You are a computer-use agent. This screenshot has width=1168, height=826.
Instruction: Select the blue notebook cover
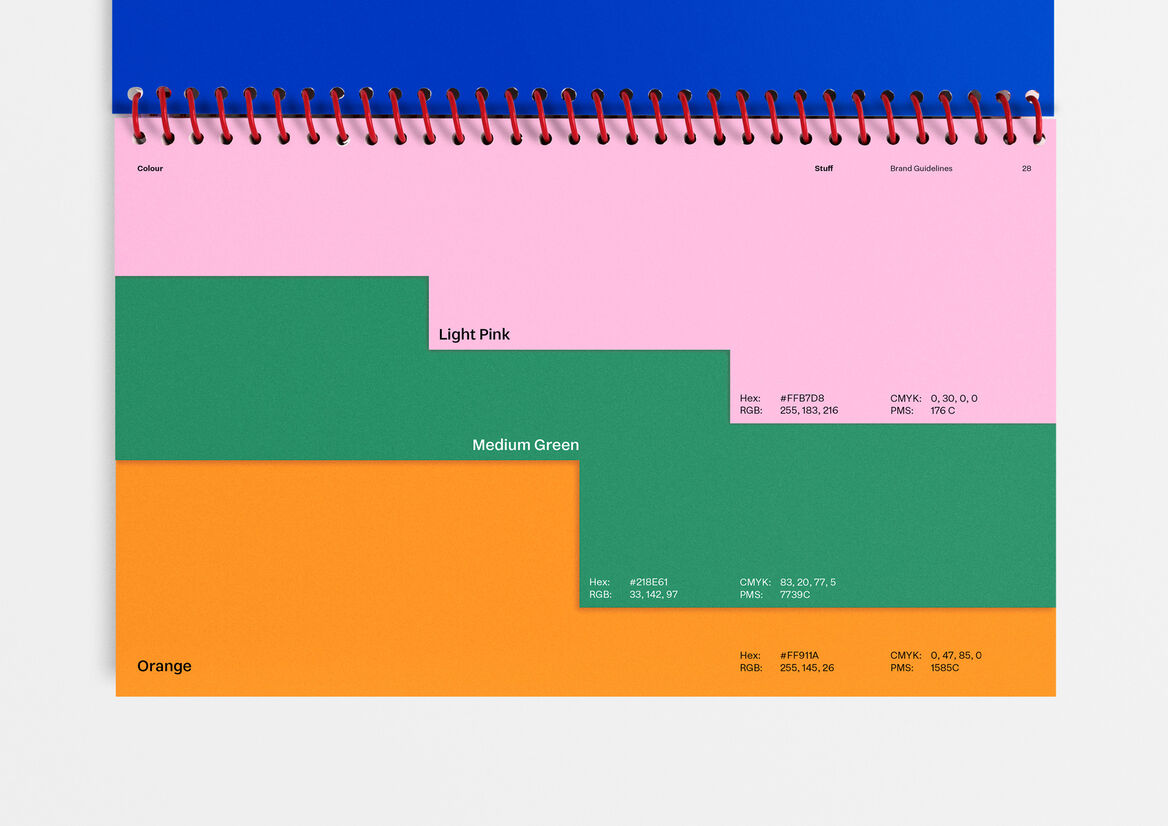580,45
